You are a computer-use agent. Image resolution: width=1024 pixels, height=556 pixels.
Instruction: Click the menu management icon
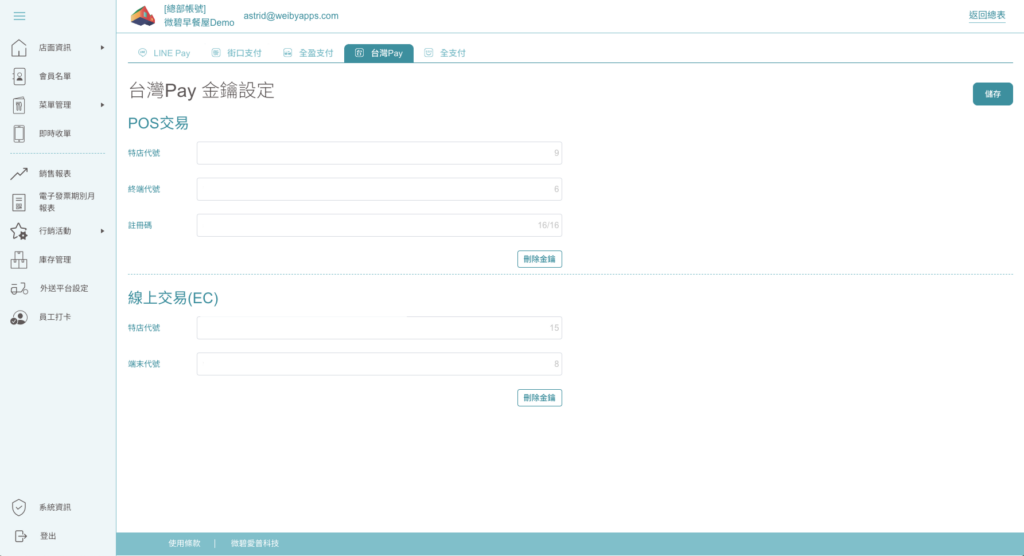coord(19,105)
